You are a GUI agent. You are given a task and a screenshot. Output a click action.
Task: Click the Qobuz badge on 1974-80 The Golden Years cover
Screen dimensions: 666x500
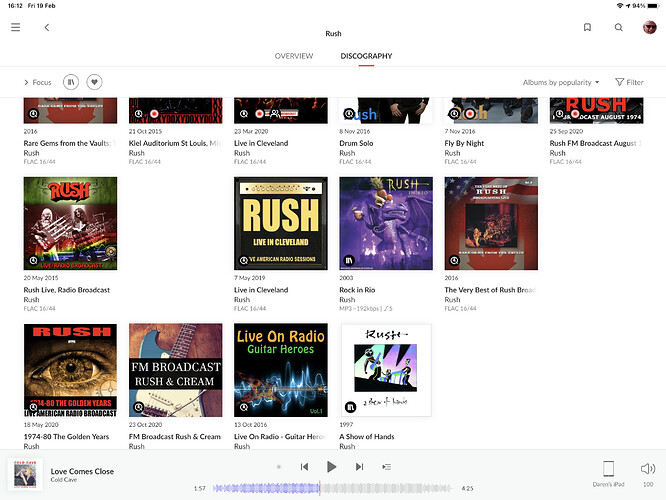click(33, 407)
